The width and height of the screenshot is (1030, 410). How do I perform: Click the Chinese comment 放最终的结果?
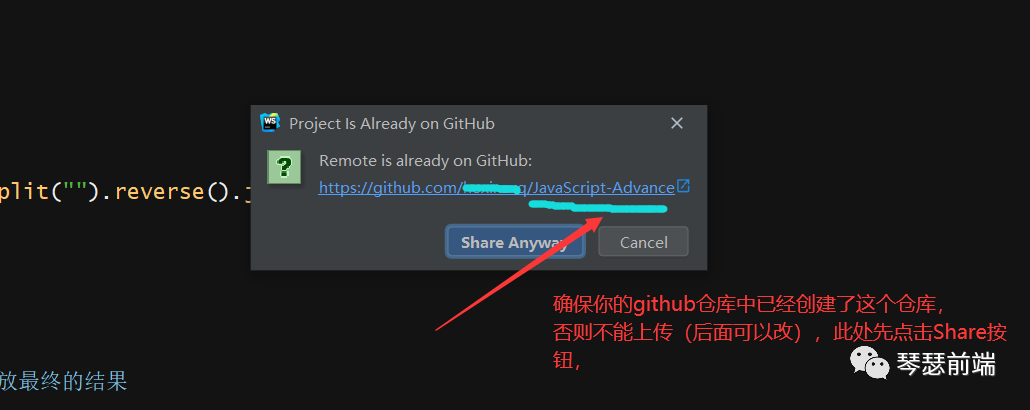pyautogui.click(x=63, y=381)
